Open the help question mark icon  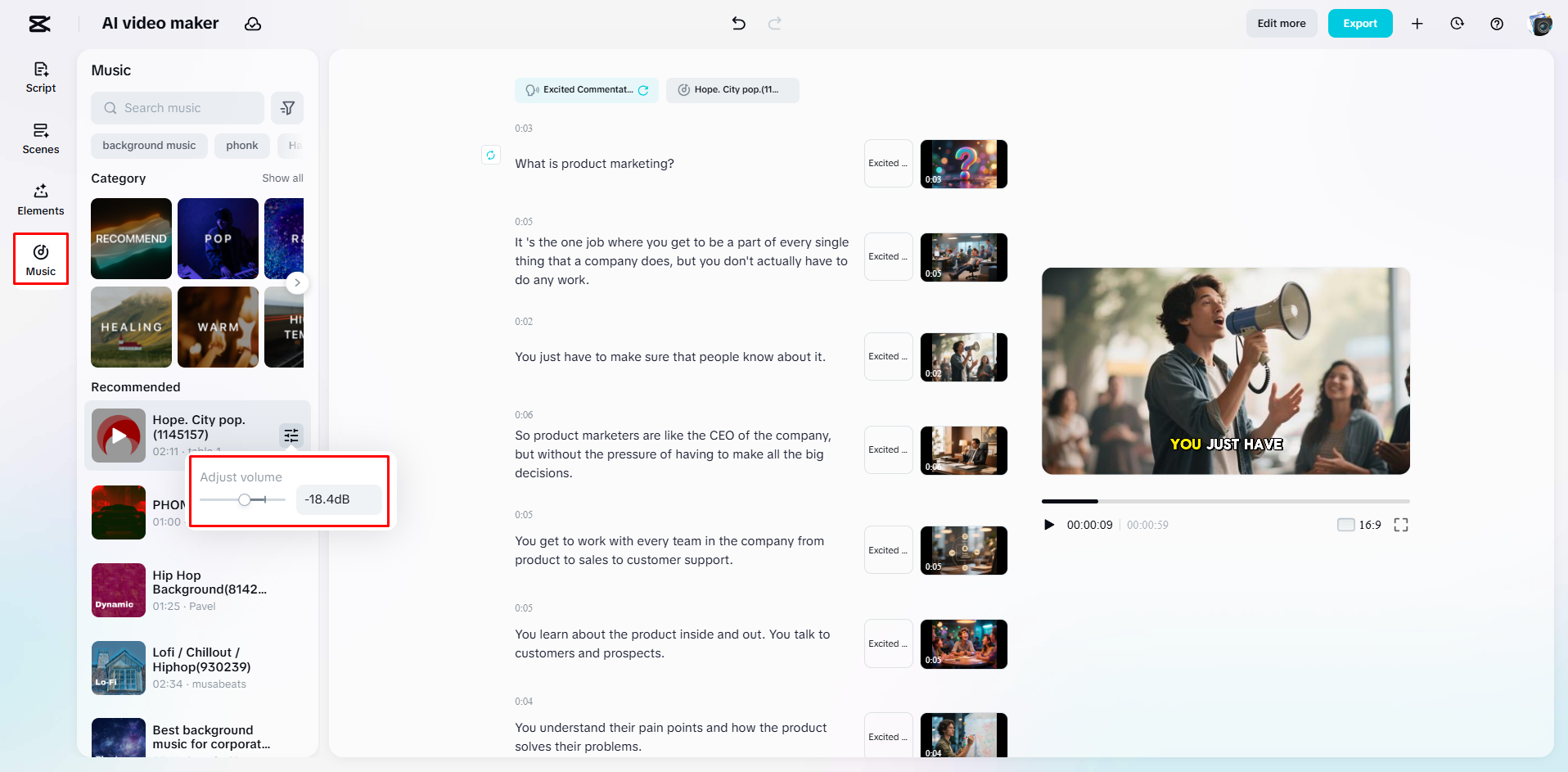click(1497, 24)
